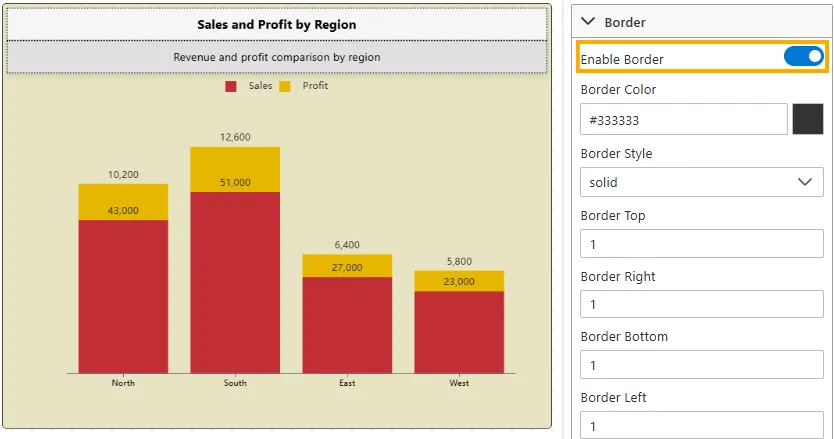834x439 pixels.
Task: Click the red East Sales bar
Action: [x=347, y=325]
